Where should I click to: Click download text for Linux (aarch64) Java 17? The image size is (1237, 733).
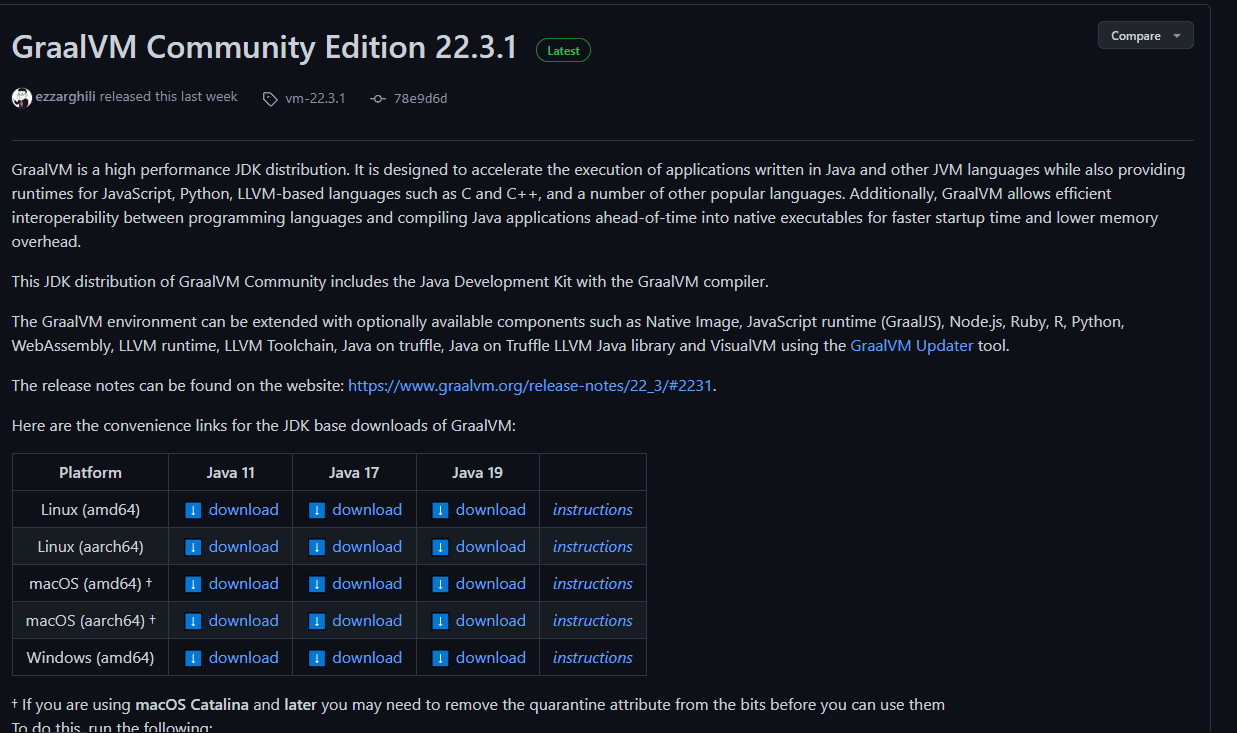point(367,547)
